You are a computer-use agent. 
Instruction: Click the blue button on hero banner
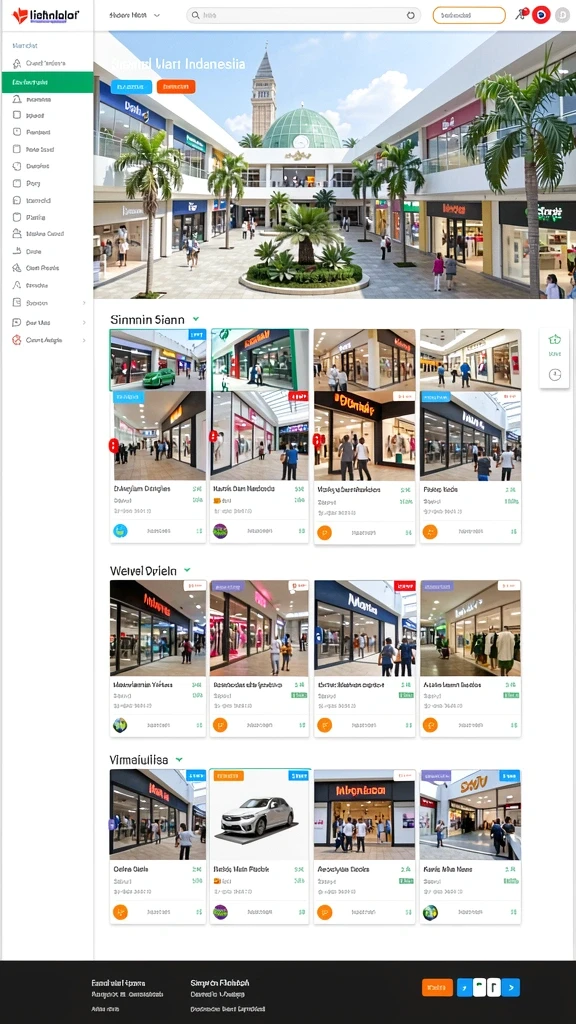pos(131,86)
